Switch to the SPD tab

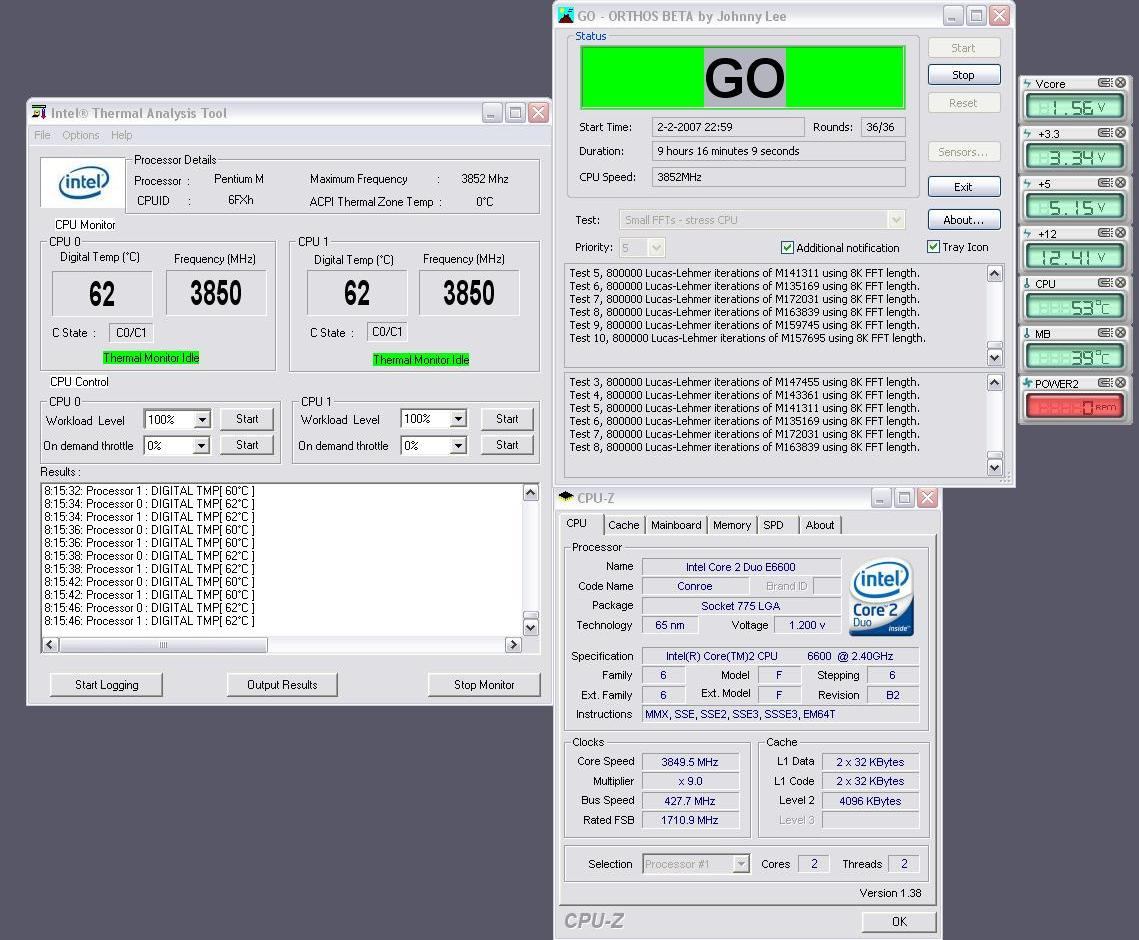point(774,525)
